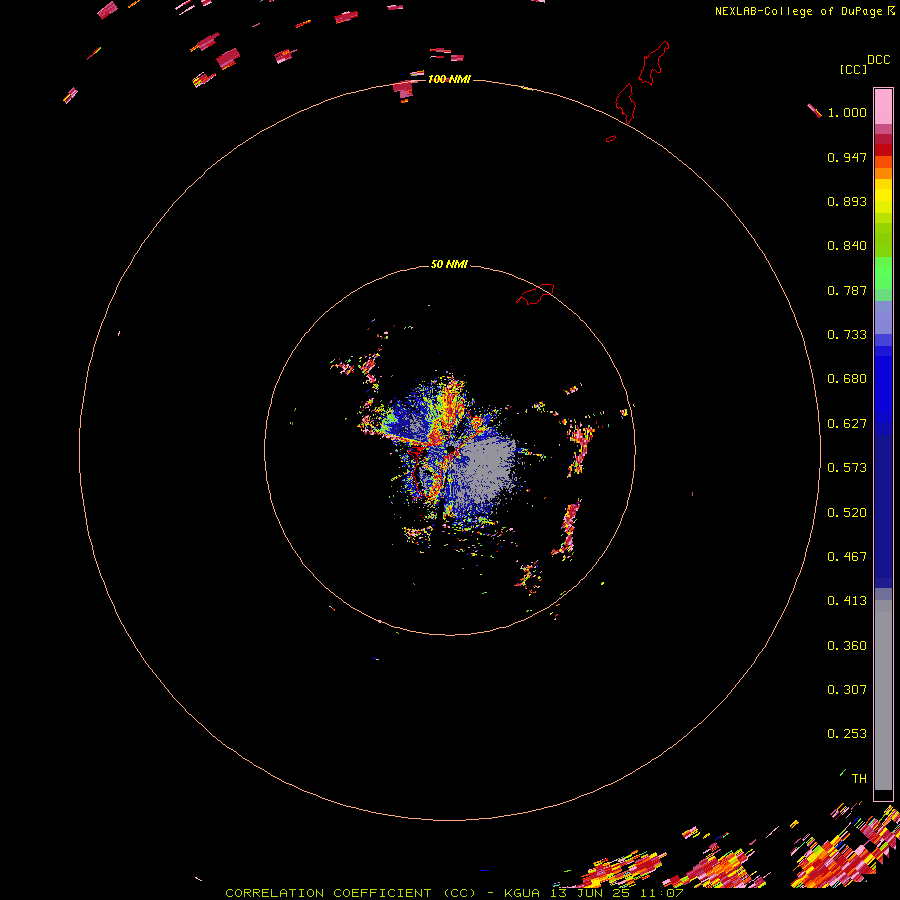The width and height of the screenshot is (900, 900).
Task: Click the 0.787 scale value
Action: tap(847, 290)
